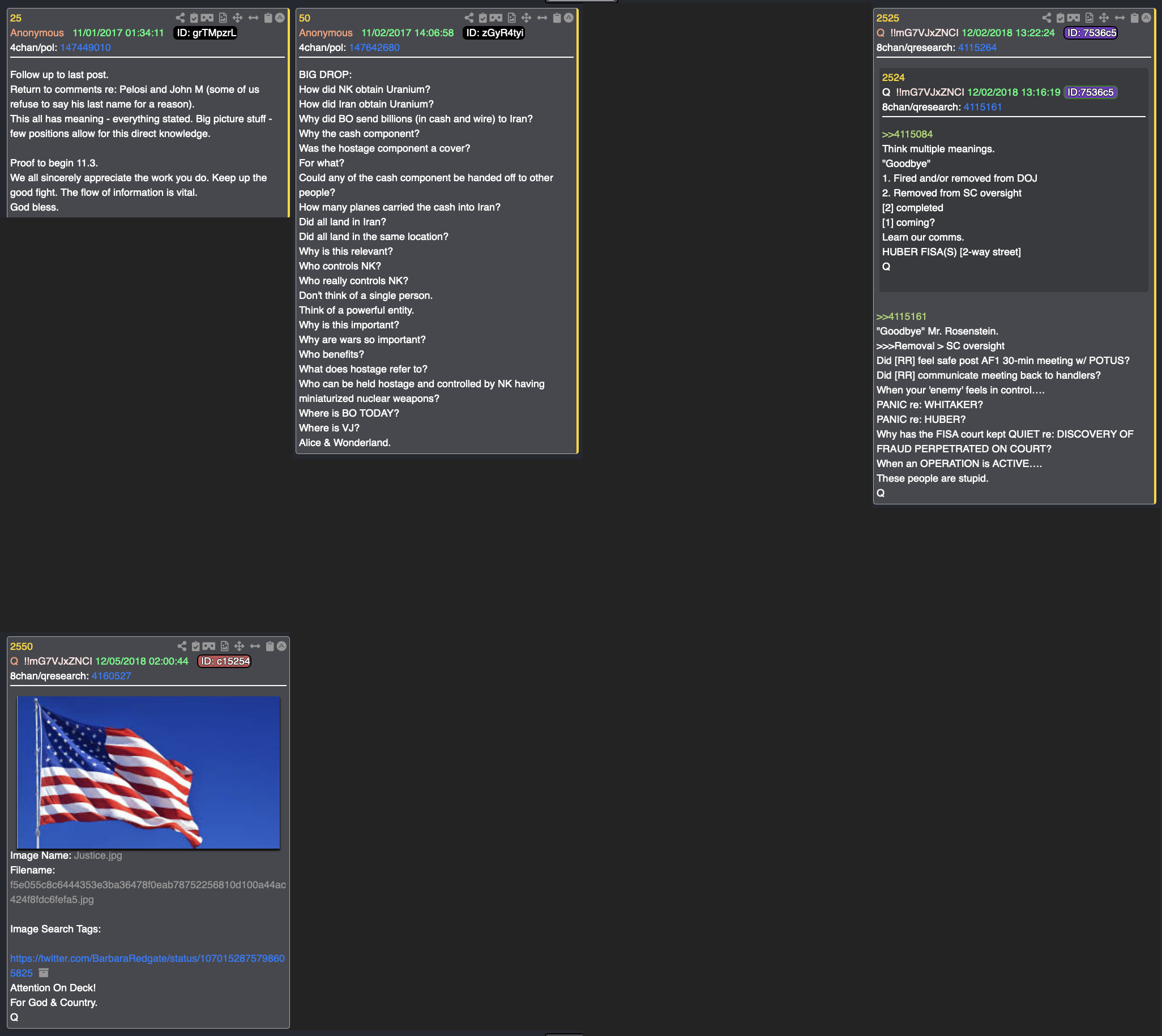Collapse post 25 with the circled chevron

tap(280, 18)
